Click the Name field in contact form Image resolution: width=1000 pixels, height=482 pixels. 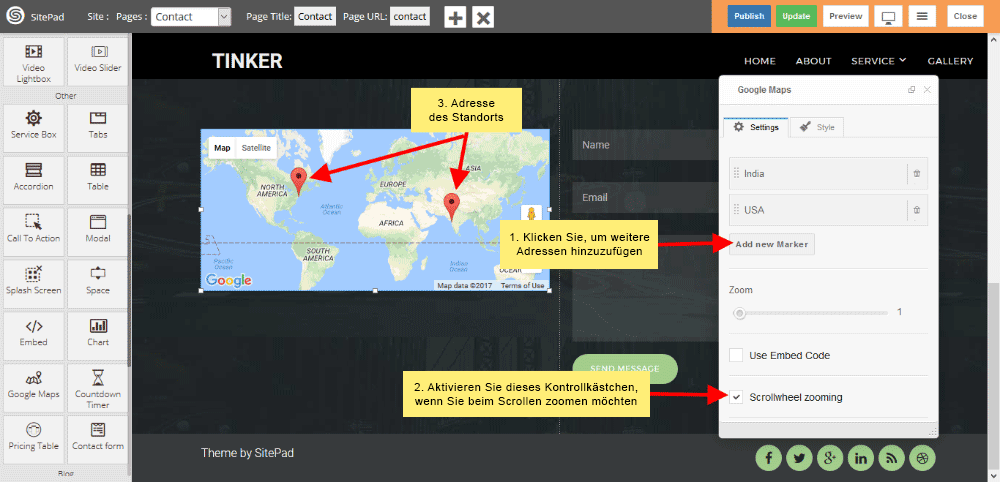[645, 145]
